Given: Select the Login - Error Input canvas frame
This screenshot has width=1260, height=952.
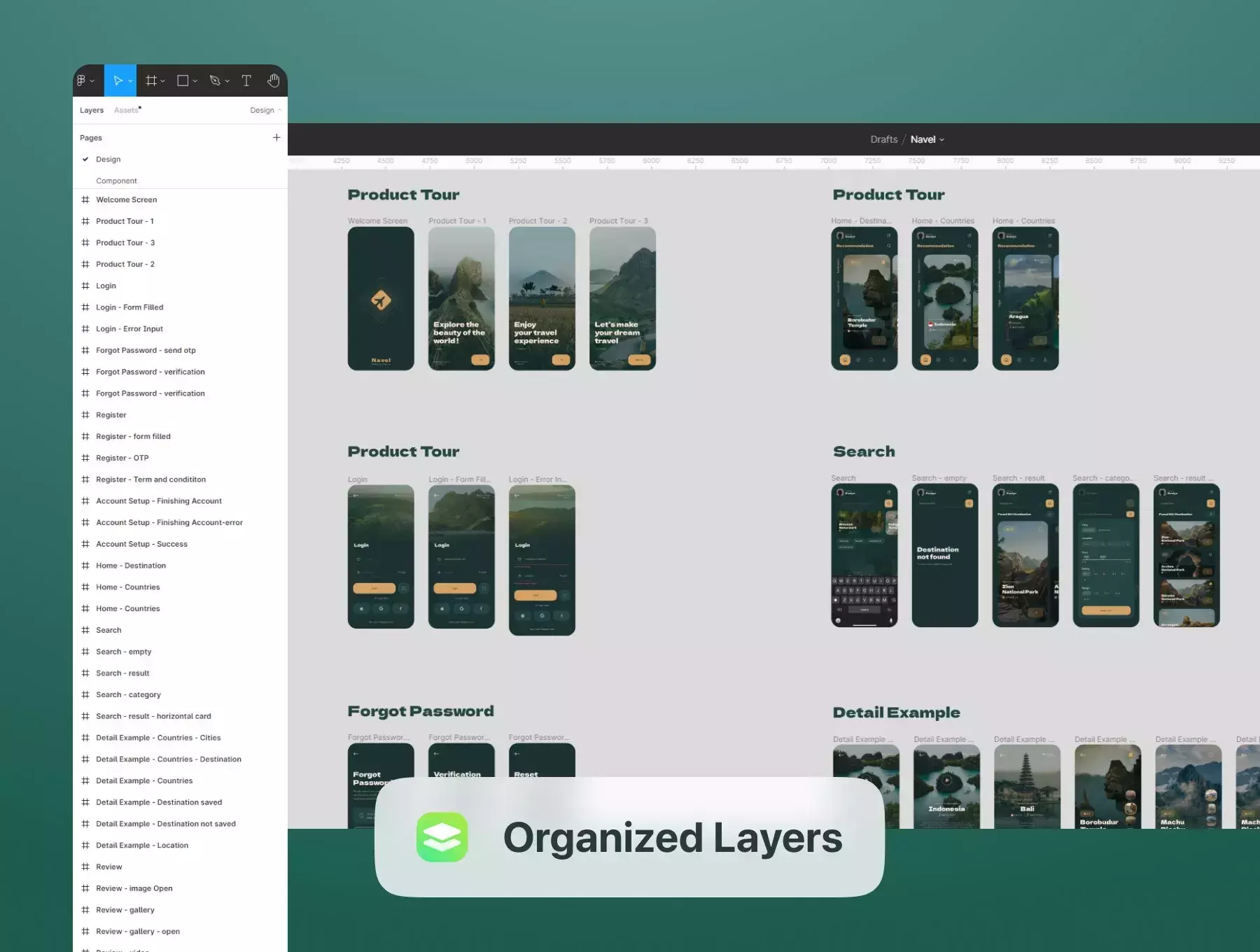Looking at the screenshot, I should tap(542, 560).
